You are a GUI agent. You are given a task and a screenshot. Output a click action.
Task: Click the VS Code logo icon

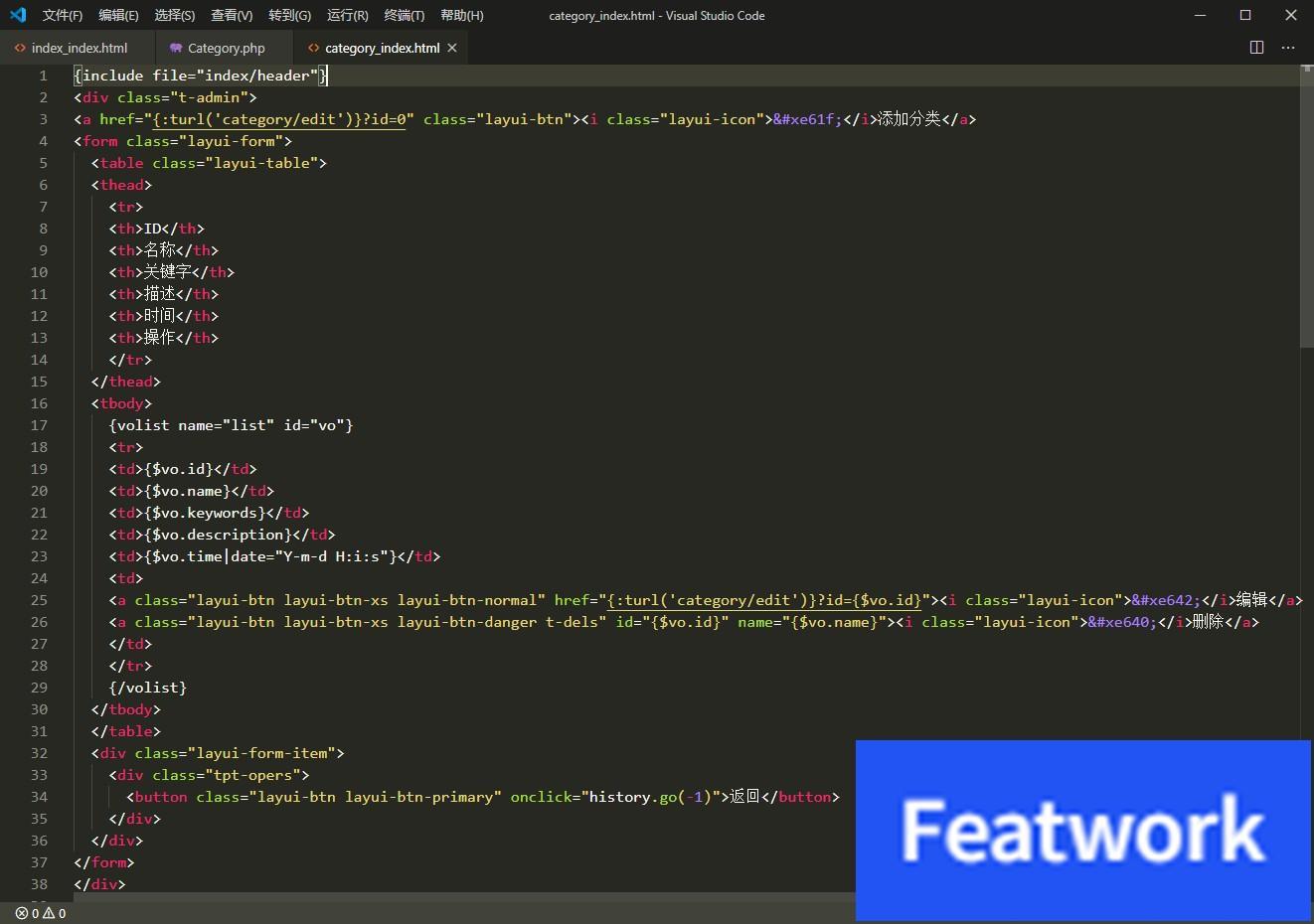click(x=17, y=15)
